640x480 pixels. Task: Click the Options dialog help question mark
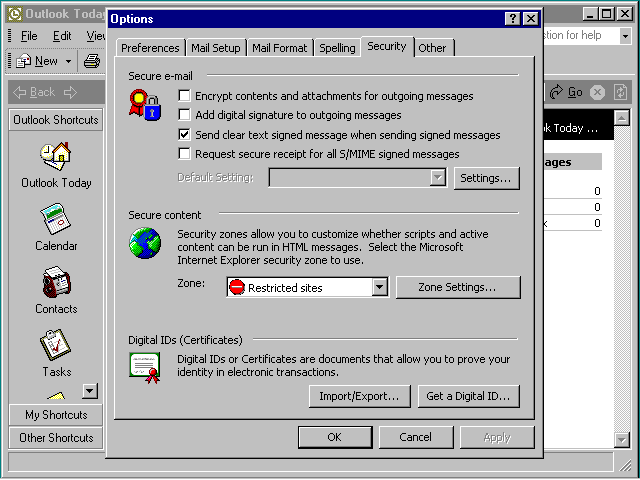tap(513, 18)
